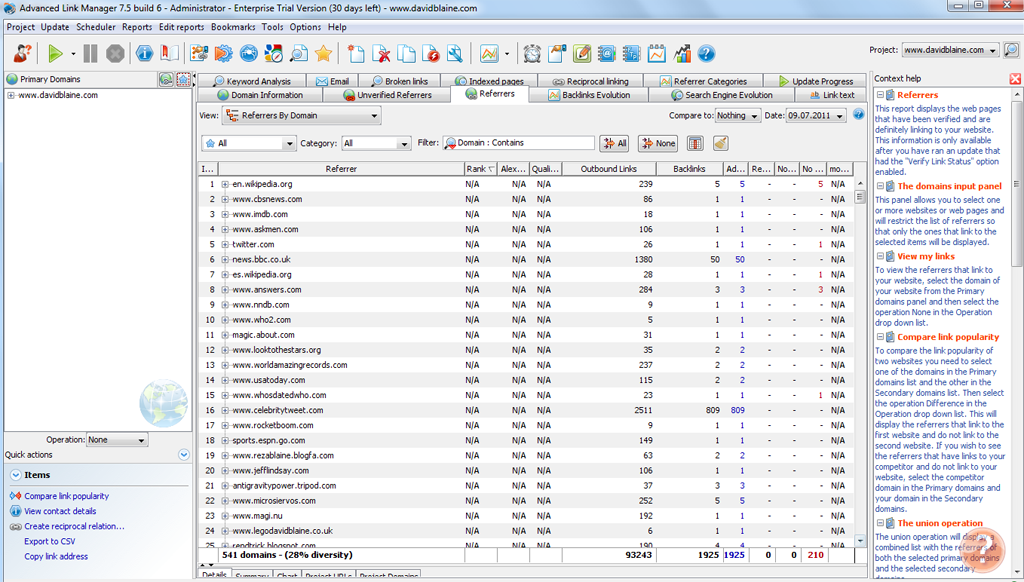Open the Reports menu

pos(137,27)
